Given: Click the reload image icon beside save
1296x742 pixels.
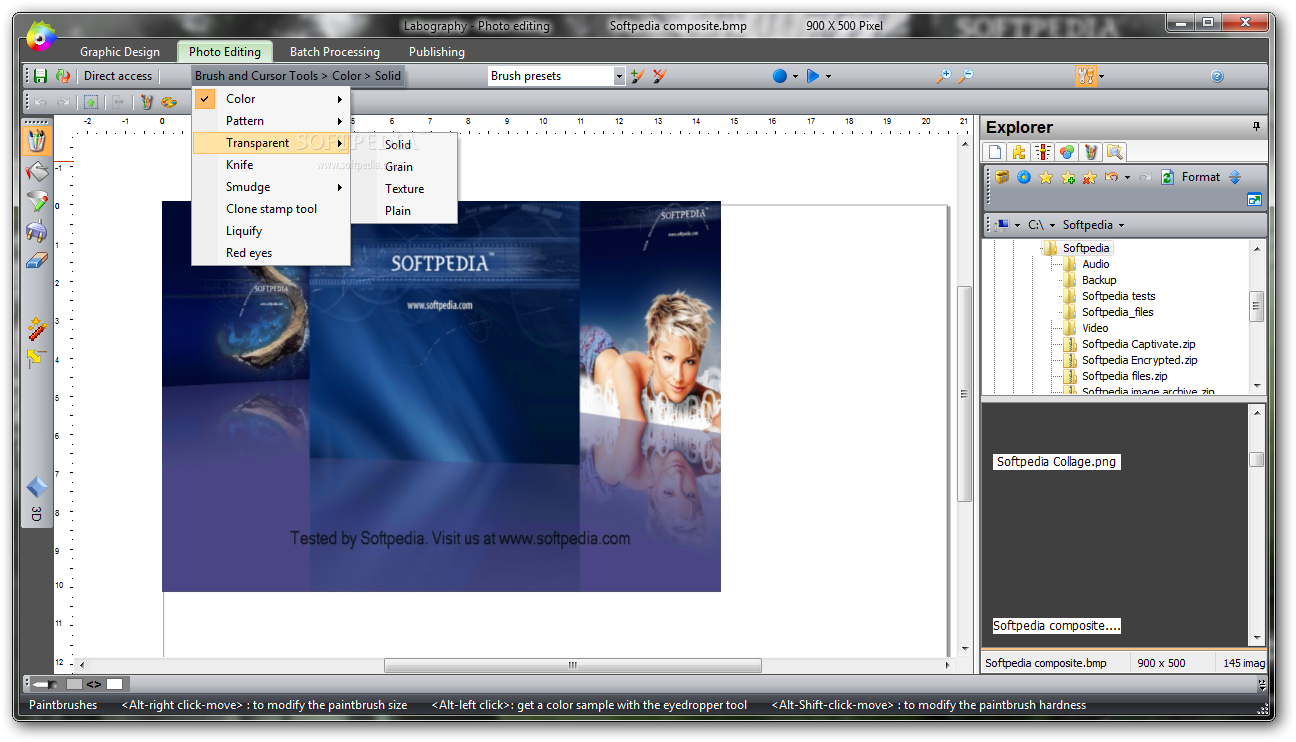Looking at the screenshot, I should (x=63, y=76).
